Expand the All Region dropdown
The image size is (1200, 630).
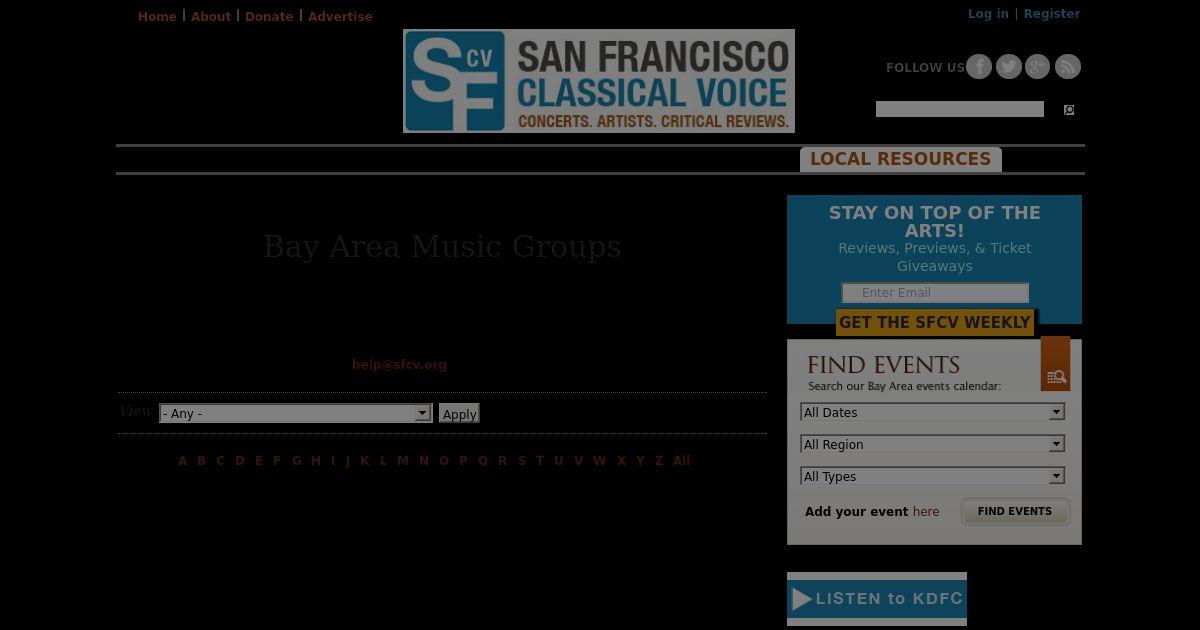(x=933, y=444)
